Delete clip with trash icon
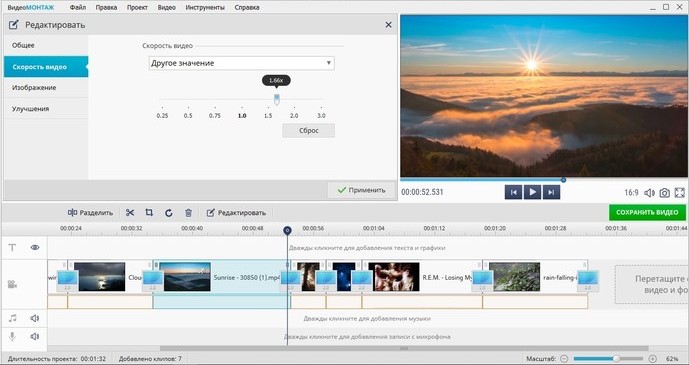 tap(189, 213)
